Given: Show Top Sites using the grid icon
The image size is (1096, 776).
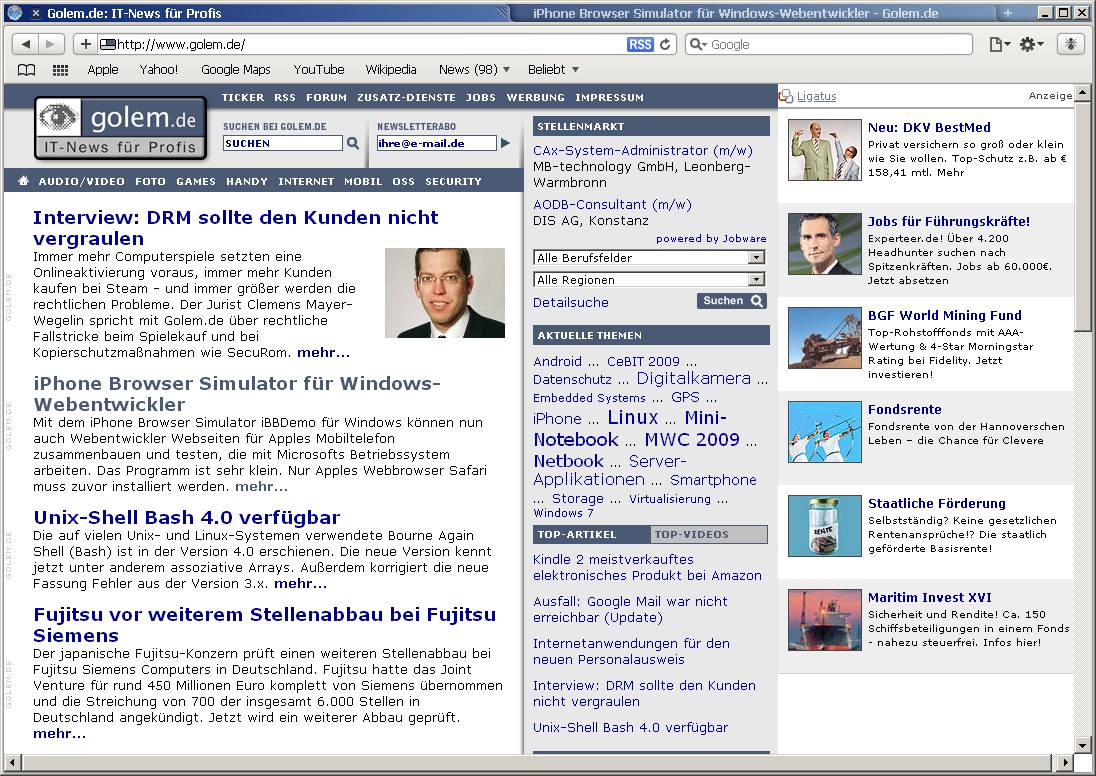Looking at the screenshot, I should [x=60, y=70].
